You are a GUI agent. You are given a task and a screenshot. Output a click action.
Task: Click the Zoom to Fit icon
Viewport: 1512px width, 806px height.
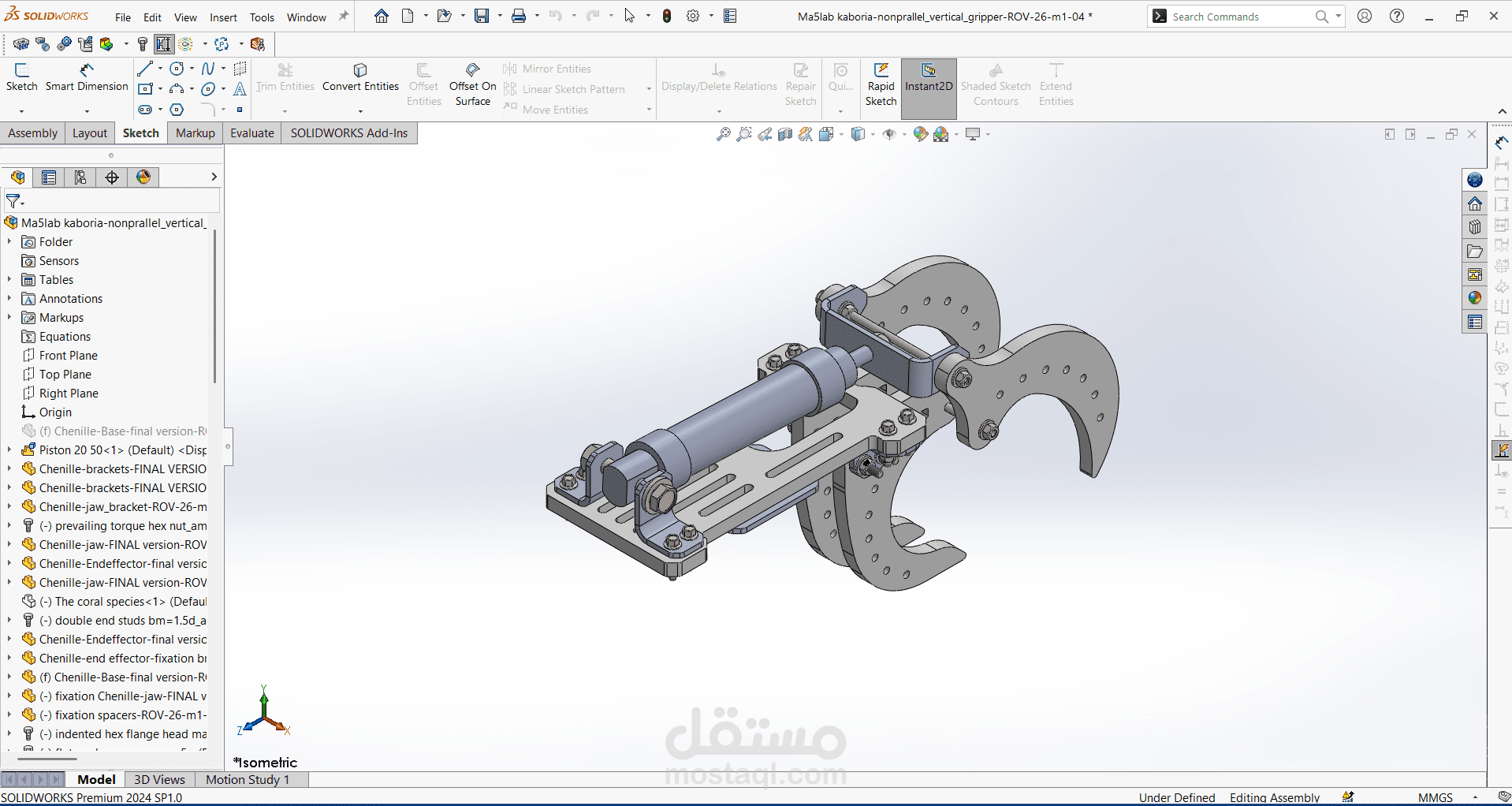coord(723,135)
